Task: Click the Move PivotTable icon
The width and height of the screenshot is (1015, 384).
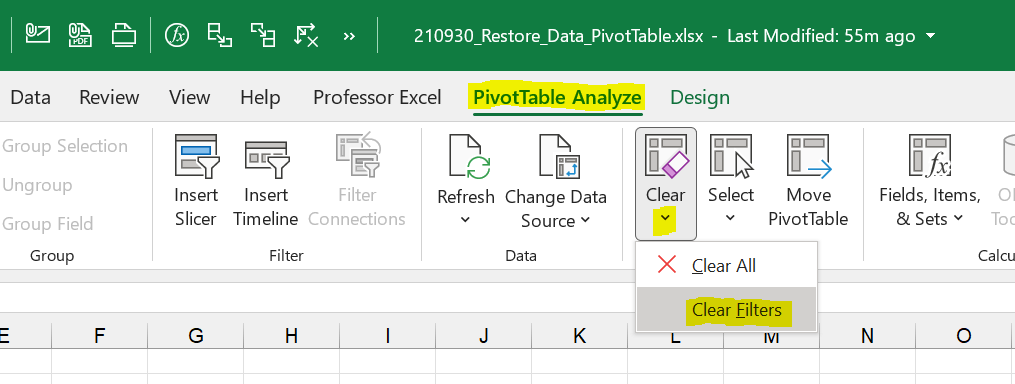Action: point(809,156)
